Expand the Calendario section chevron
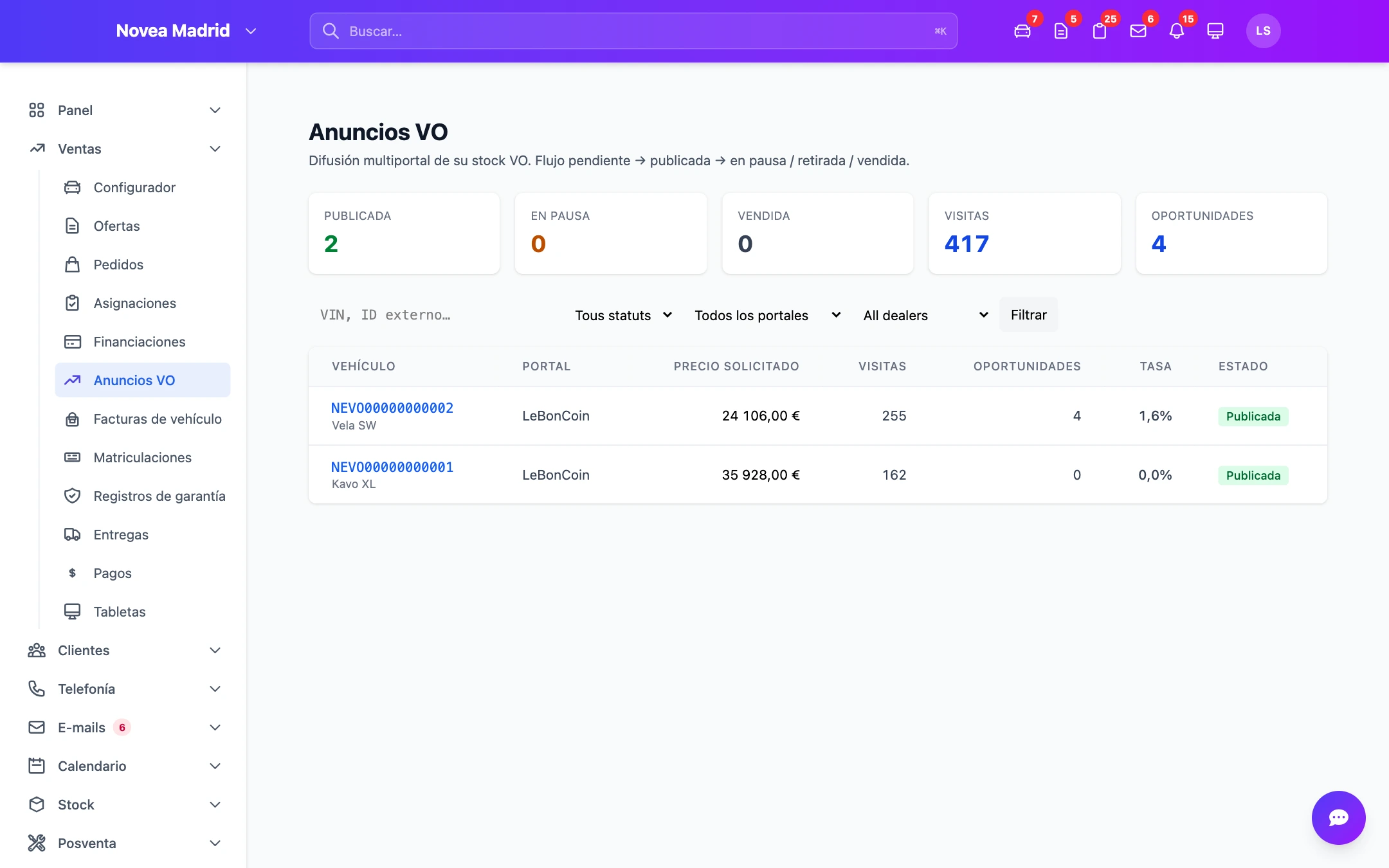 215,766
